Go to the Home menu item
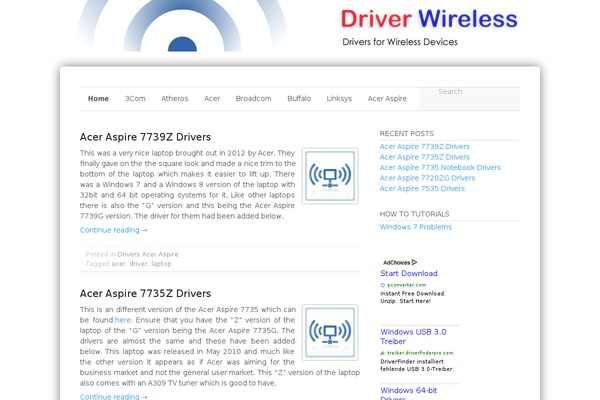 98,98
